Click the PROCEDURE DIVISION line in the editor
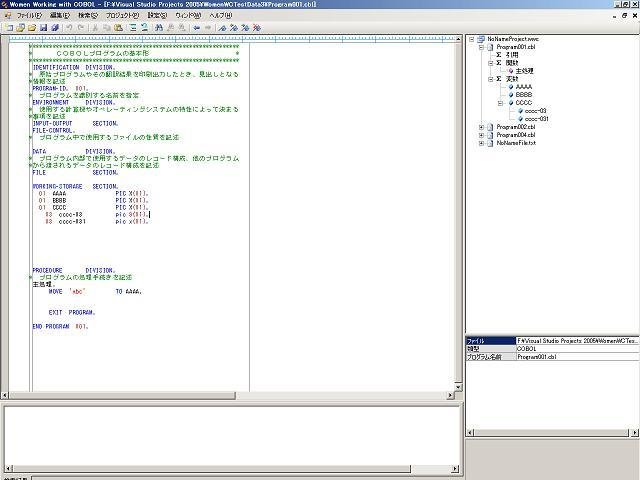The width and height of the screenshot is (640, 480). tap(74, 271)
